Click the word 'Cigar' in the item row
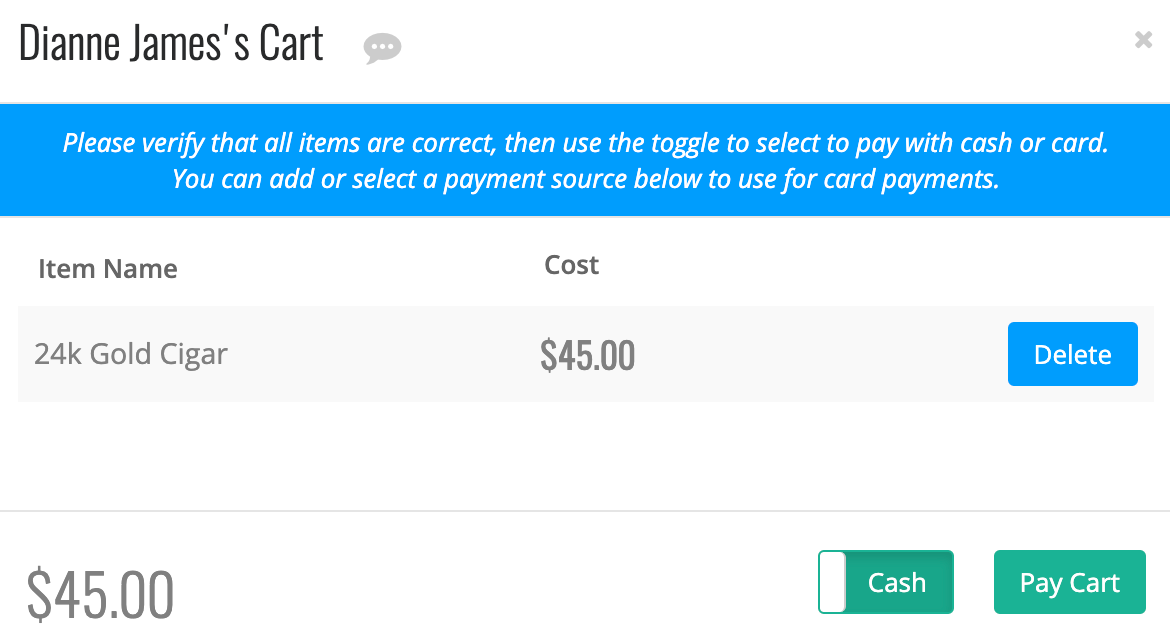The width and height of the screenshot is (1170, 636). tap(193, 355)
